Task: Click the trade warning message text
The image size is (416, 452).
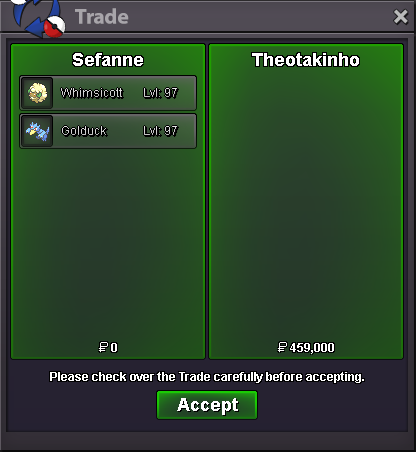Action: [207, 377]
